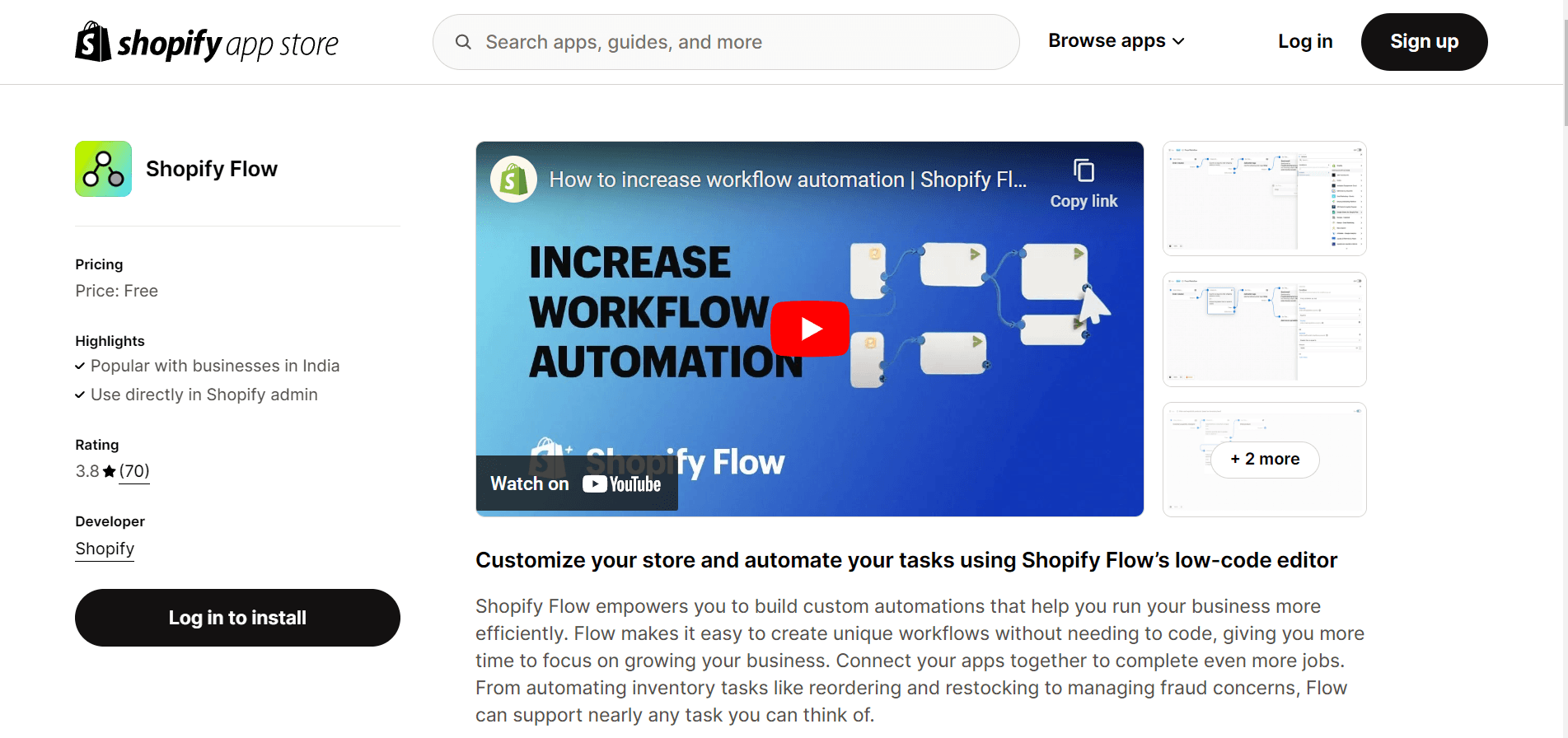Open the 70 reviews link

(x=134, y=471)
